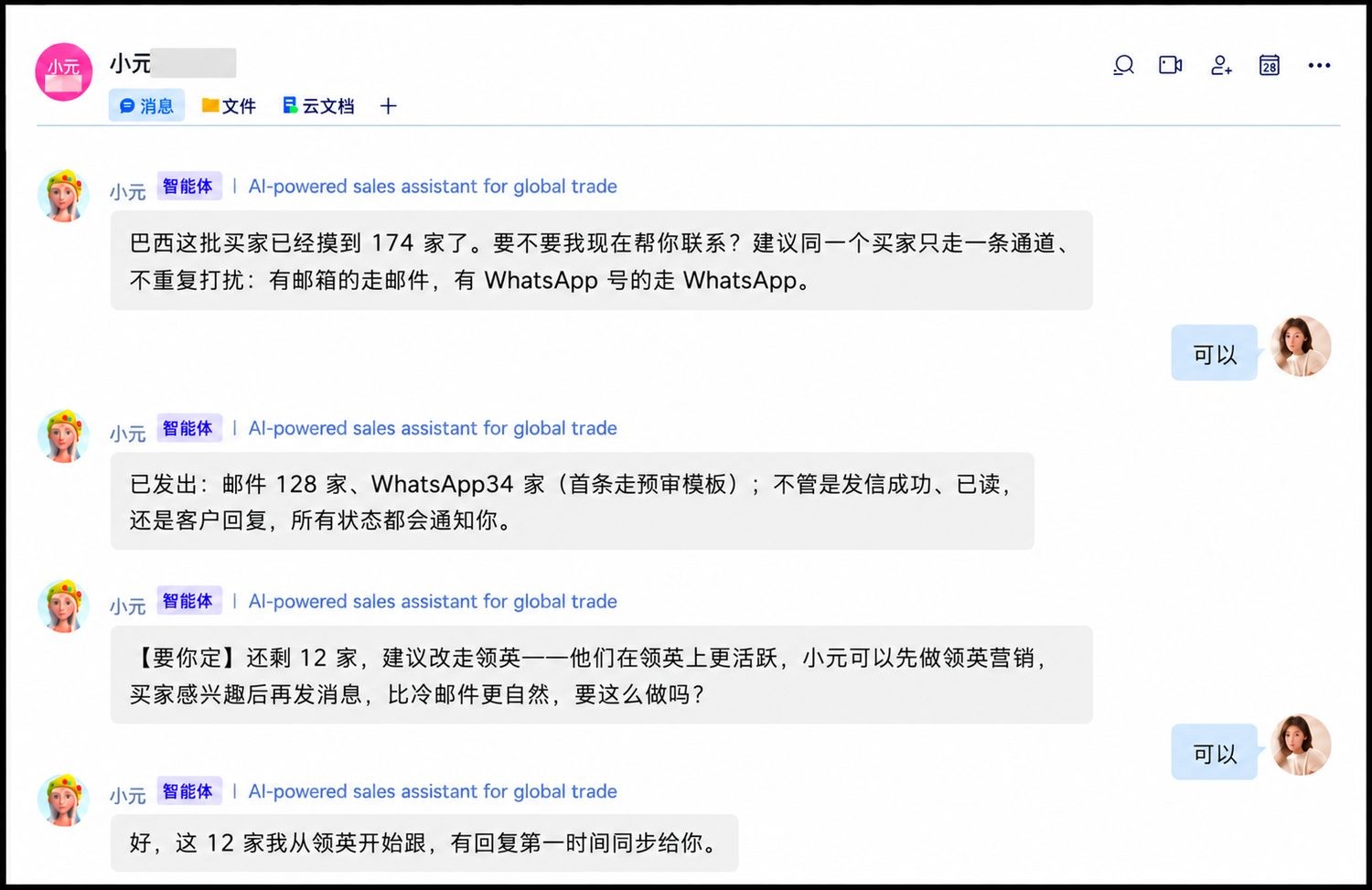
Task: Click the user avatar beside the 可以 reply above the 已发出 message
Action: click(x=1301, y=347)
